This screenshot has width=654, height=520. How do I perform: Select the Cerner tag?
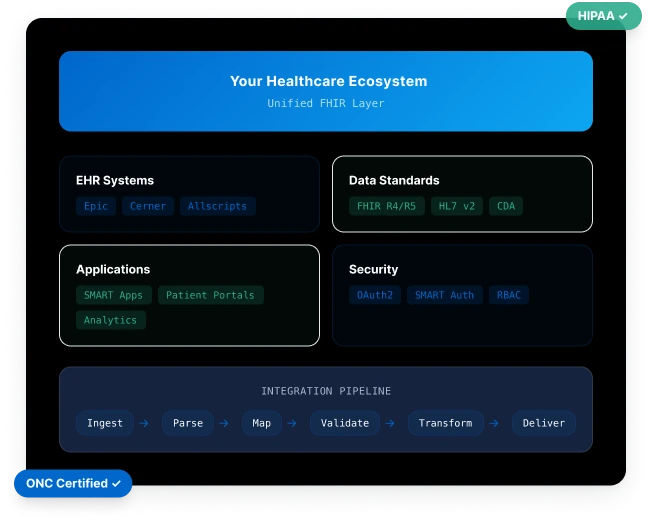[x=148, y=207]
